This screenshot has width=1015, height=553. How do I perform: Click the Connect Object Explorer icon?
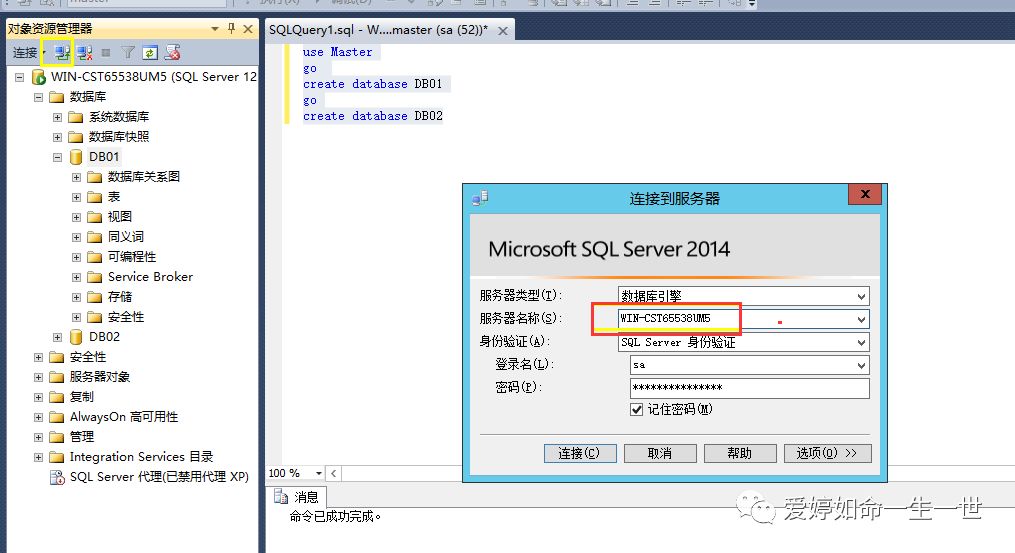(62, 53)
